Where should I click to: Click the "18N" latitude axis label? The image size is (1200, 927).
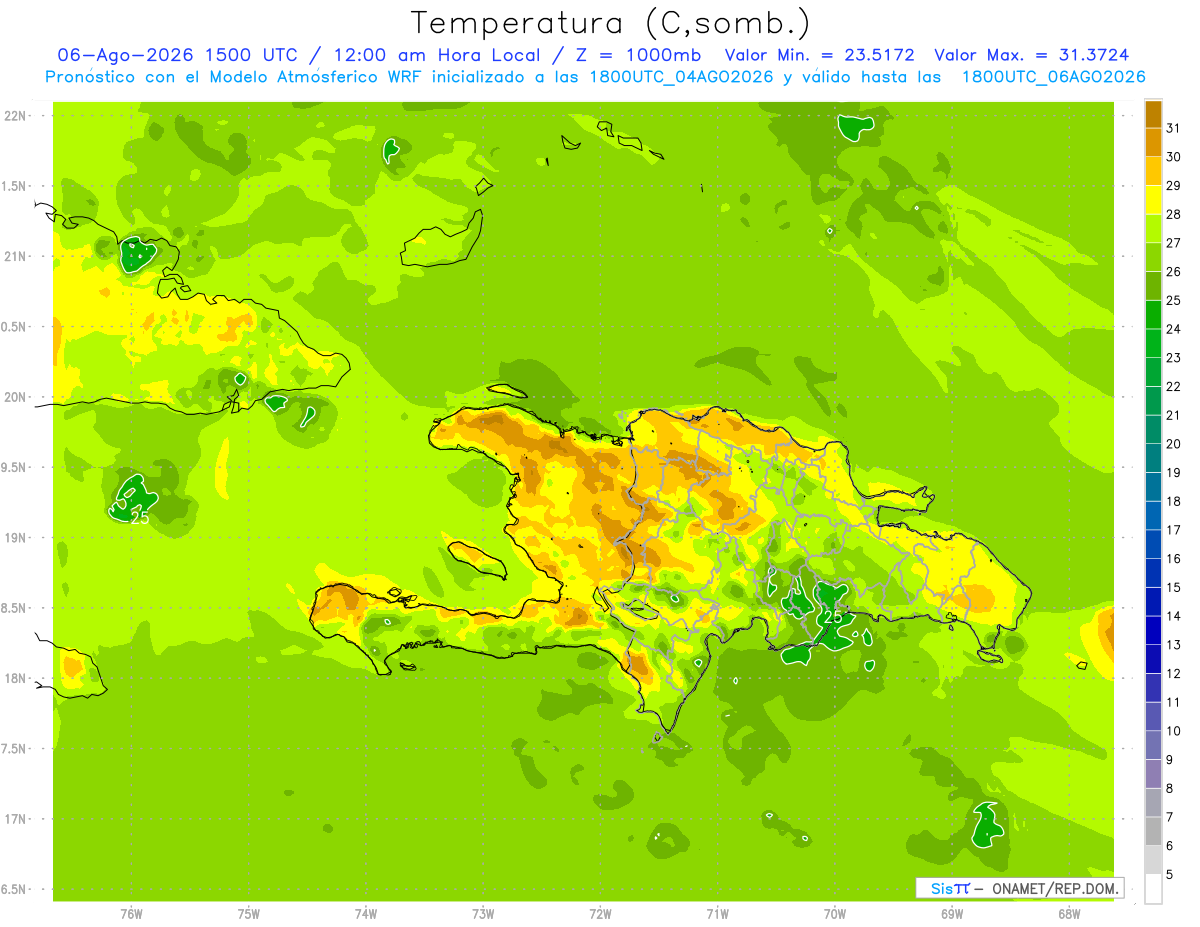(15, 678)
